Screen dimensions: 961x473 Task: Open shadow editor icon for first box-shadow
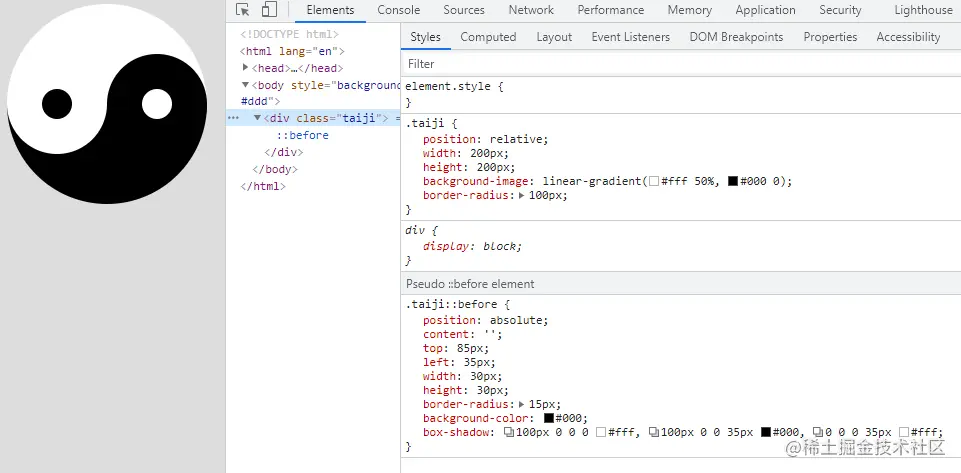tap(509, 433)
